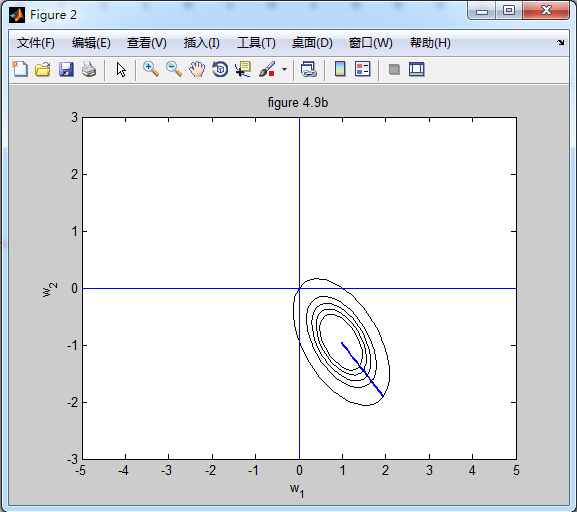577x512 pixels.
Task: Click the Link Plot icon
Action: click(x=308, y=69)
